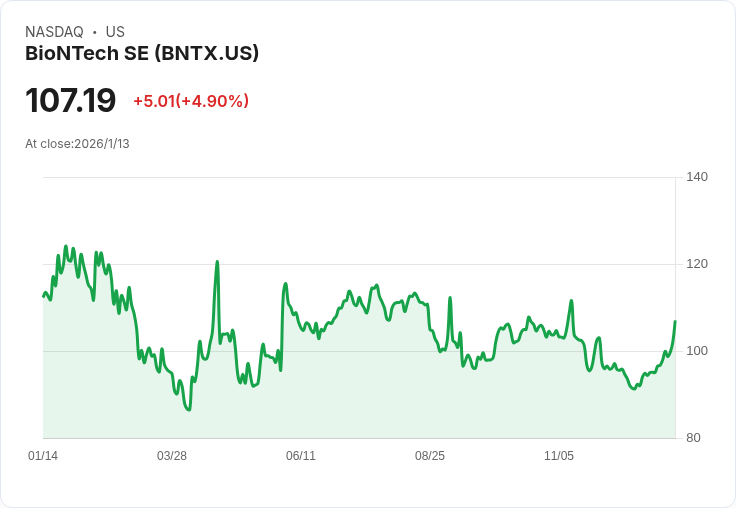Click the lowest trough of the chart line

189,410
